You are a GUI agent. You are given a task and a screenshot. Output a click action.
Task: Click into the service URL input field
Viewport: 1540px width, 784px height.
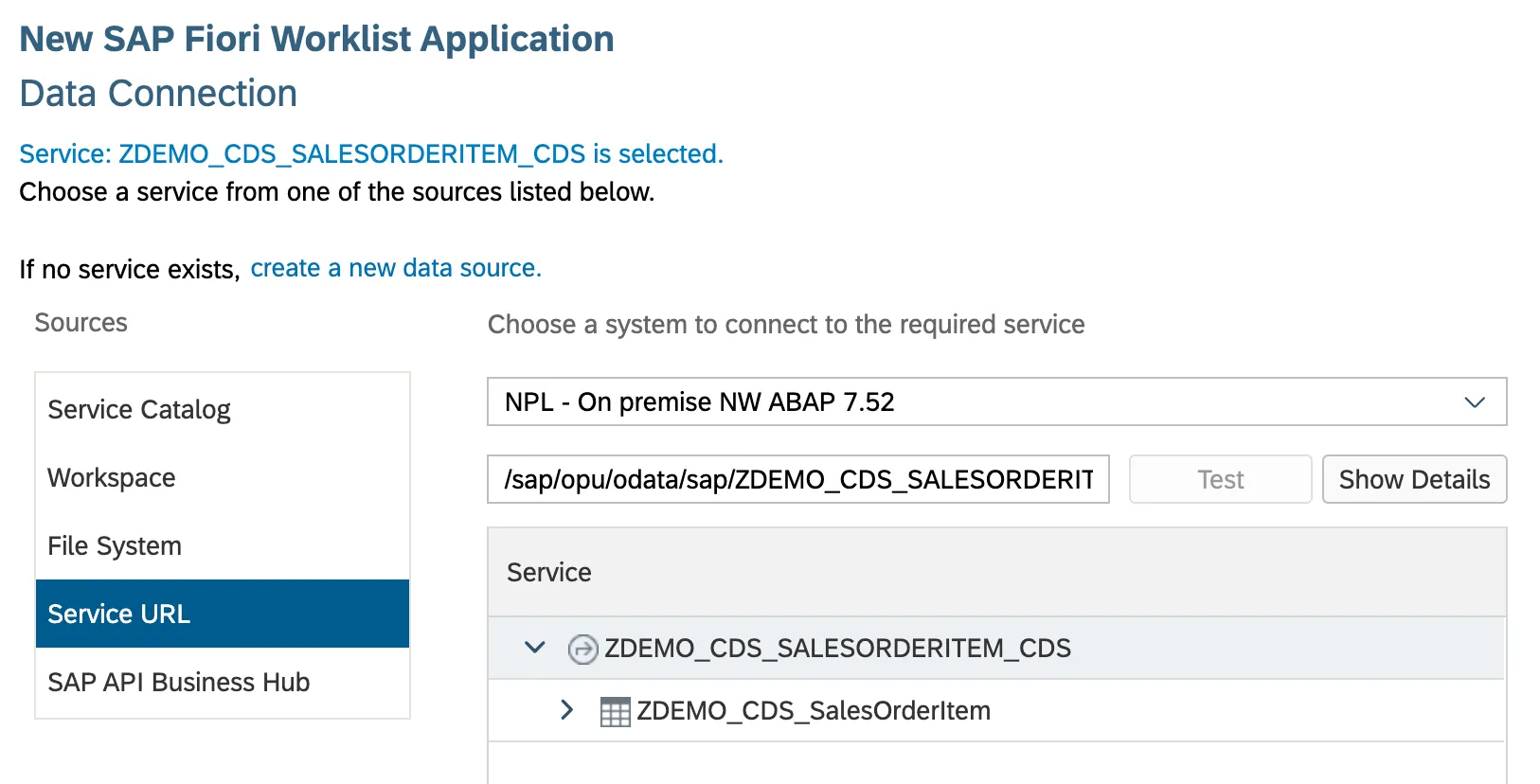pos(797,480)
